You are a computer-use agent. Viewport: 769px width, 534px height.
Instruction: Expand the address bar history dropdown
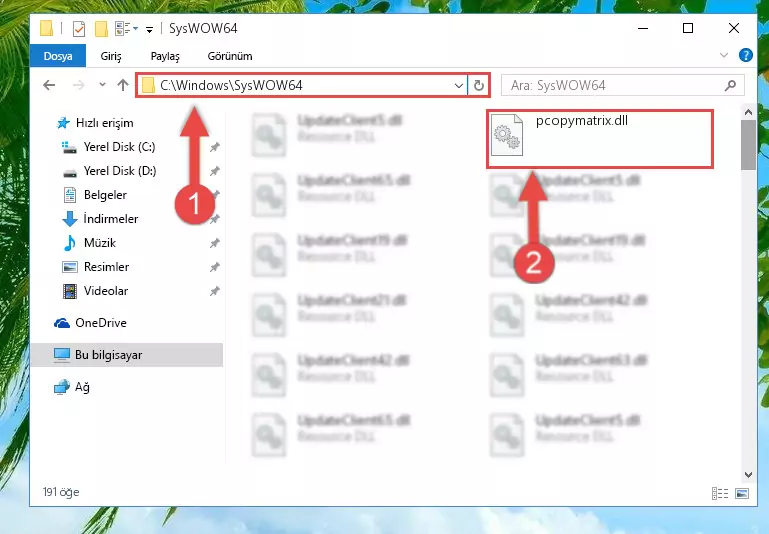click(459, 85)
